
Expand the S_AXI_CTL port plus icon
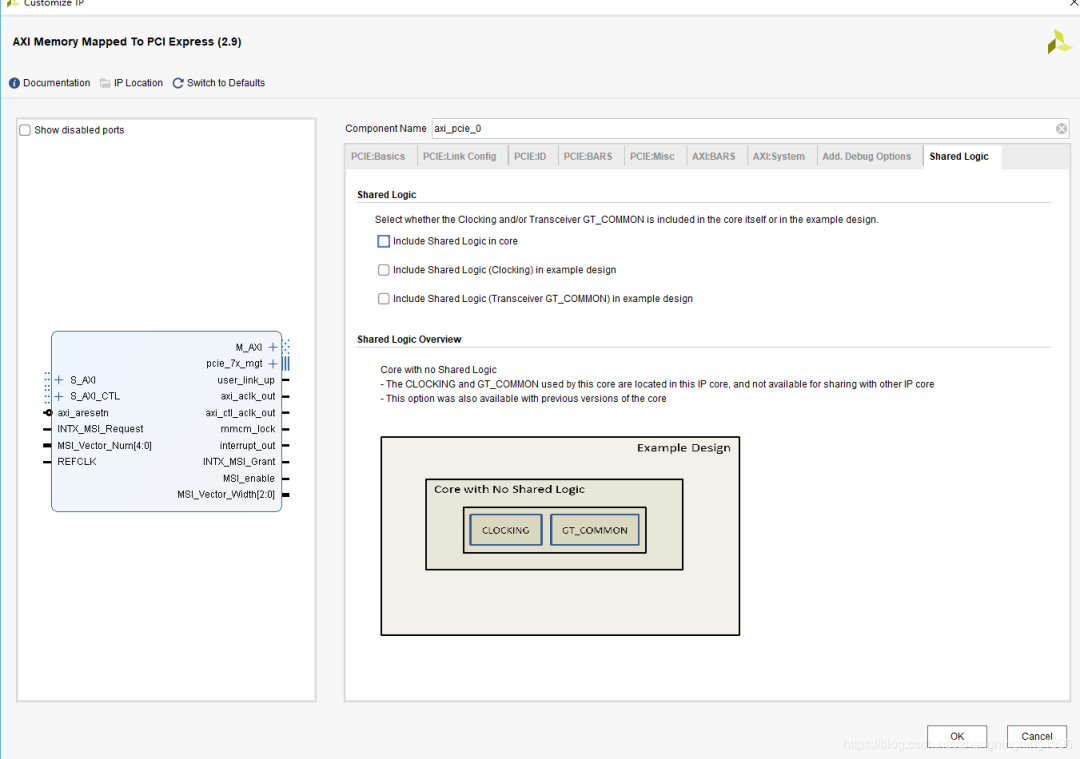tap(59, 396)
